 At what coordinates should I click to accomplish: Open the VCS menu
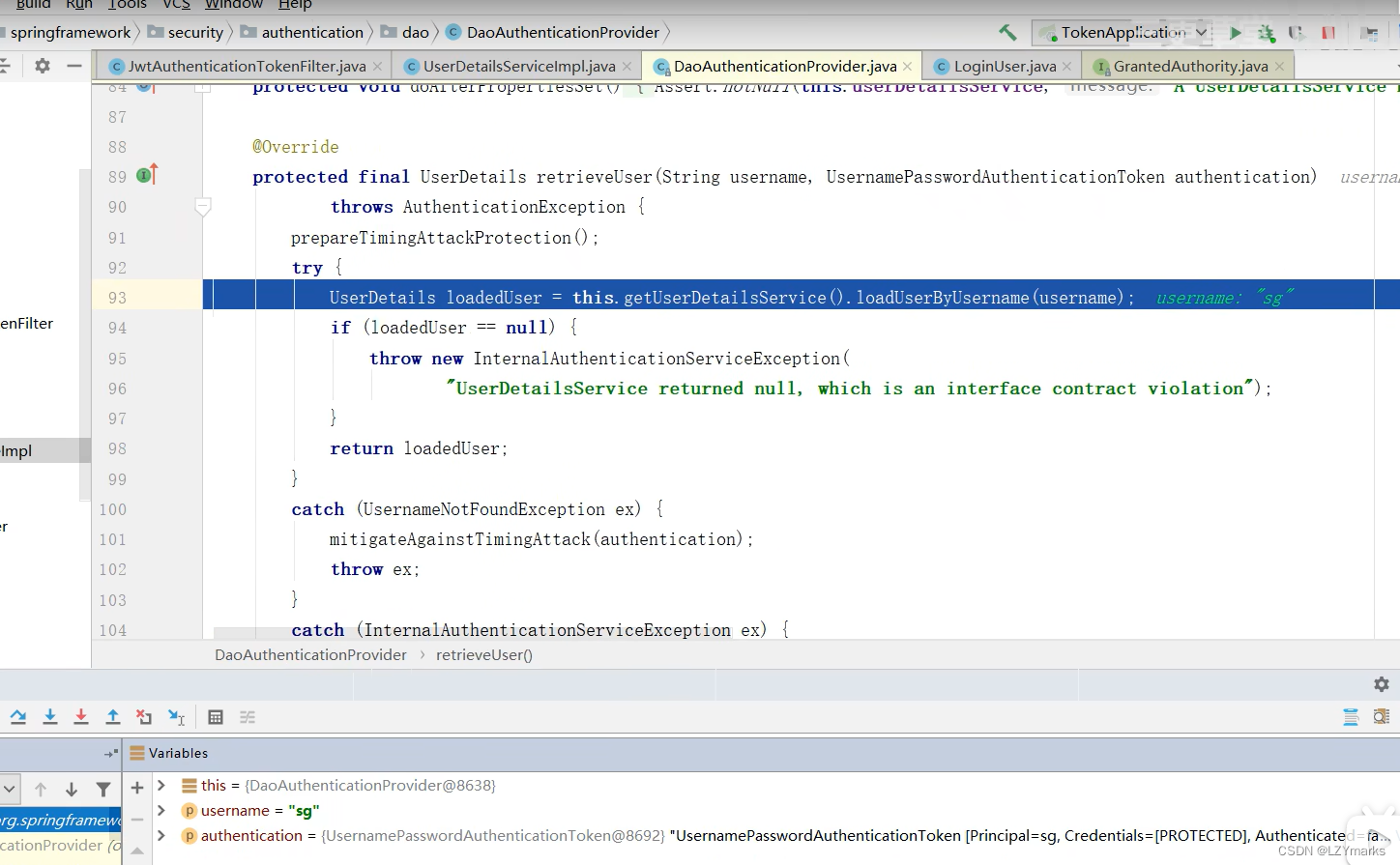click(177, 5)
